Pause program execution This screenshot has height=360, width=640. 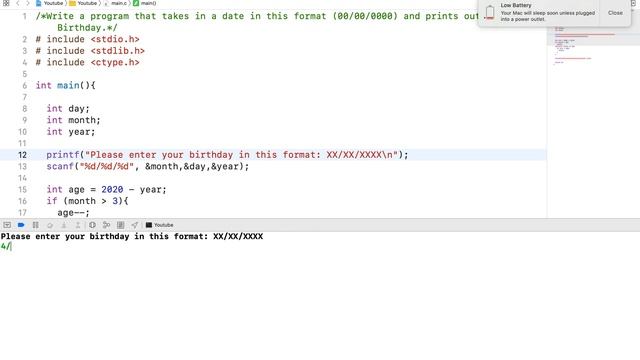click(x=36, y=225)
